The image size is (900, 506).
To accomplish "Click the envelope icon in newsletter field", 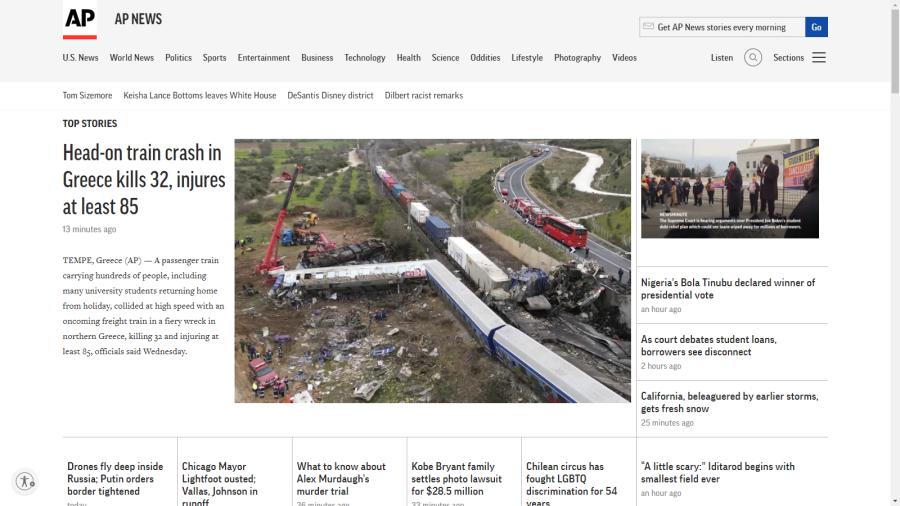I will [x=649, y=26].
